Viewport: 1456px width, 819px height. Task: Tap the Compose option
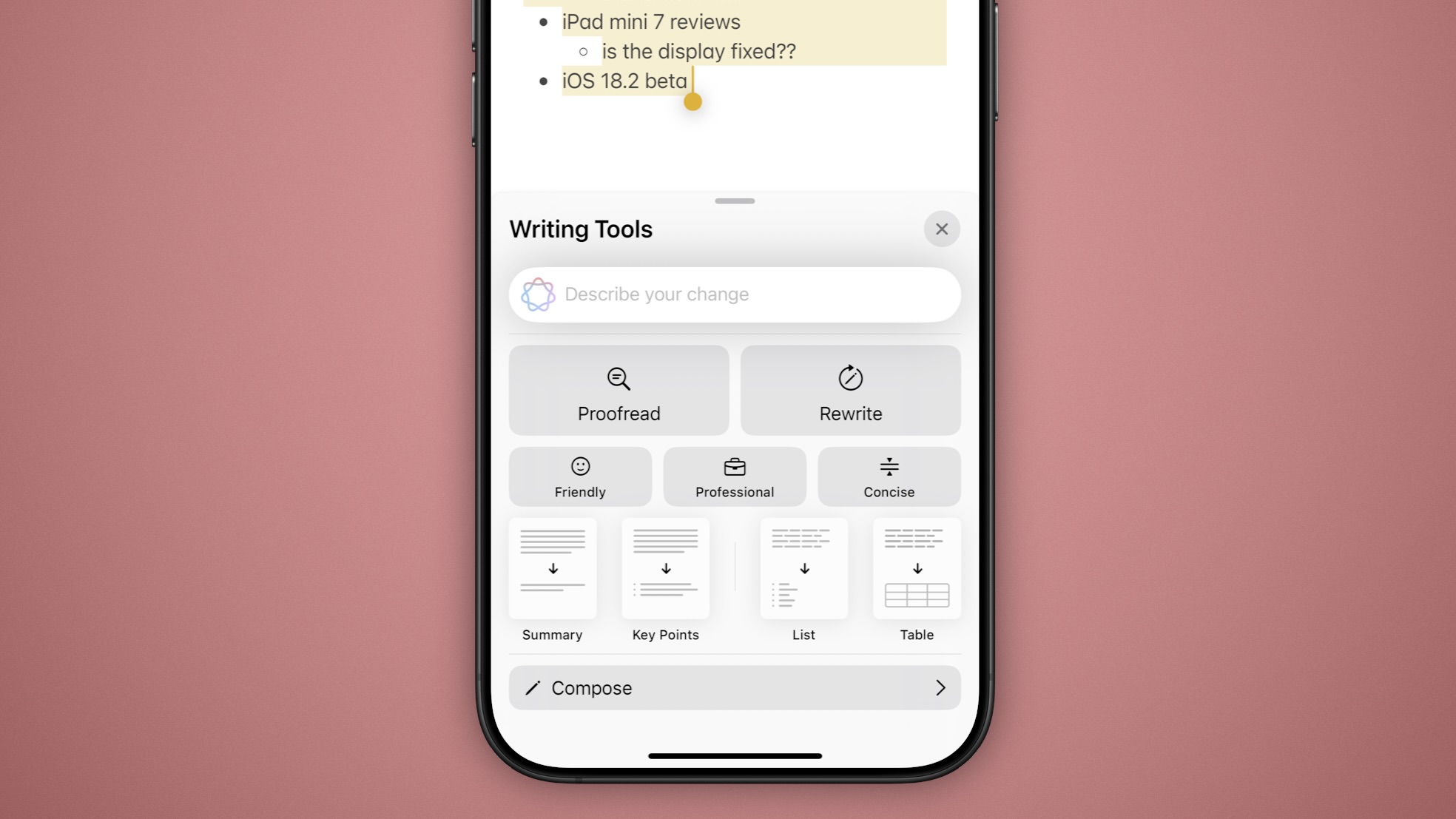point(735,688)
